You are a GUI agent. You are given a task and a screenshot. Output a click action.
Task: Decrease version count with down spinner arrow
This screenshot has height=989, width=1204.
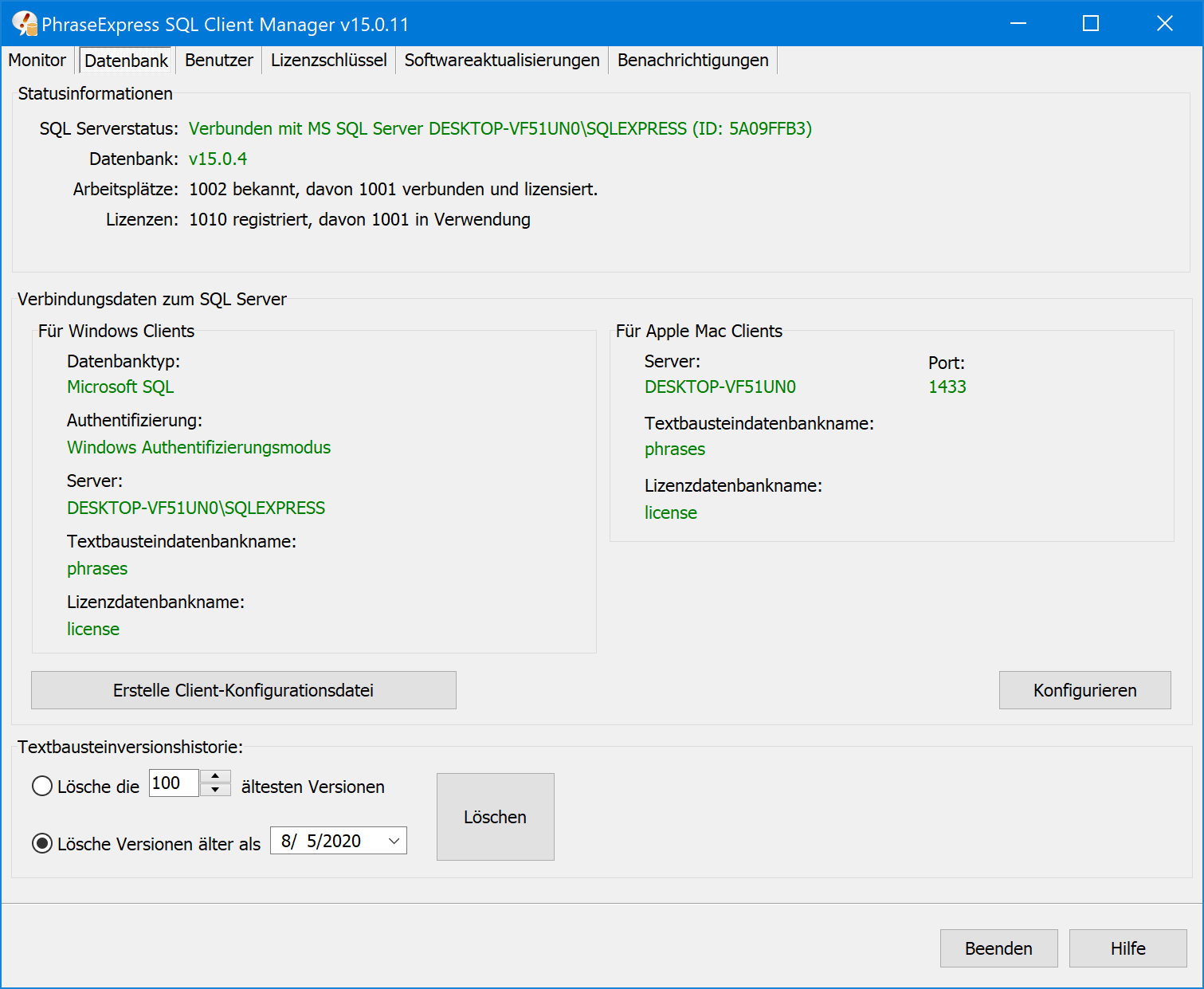(x=215, y=790)
